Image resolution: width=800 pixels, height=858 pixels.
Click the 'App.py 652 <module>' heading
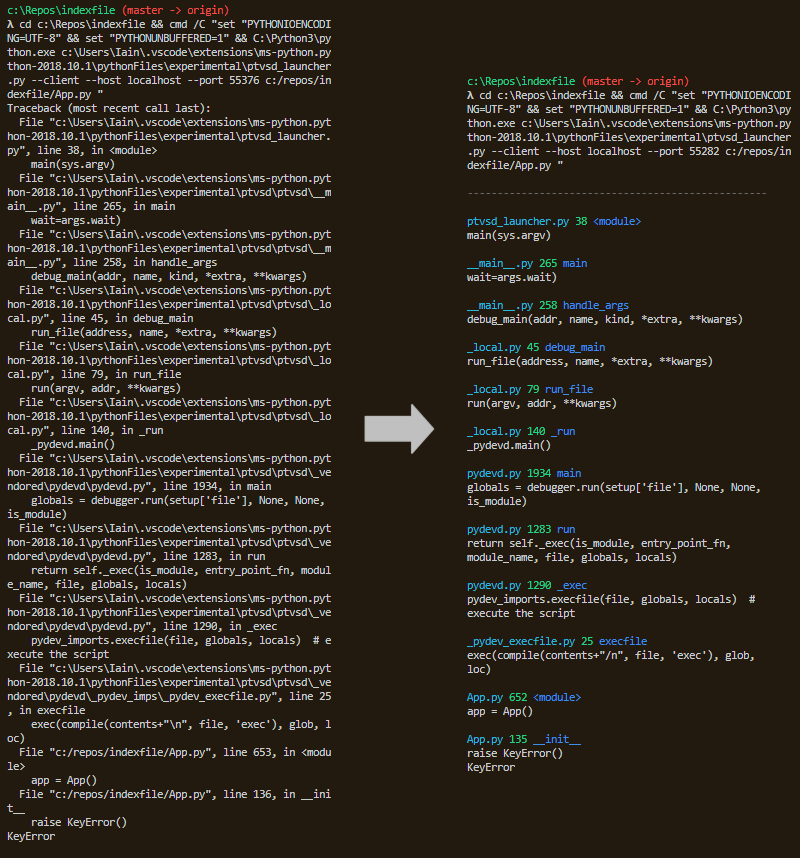click(x=524, y=697)
